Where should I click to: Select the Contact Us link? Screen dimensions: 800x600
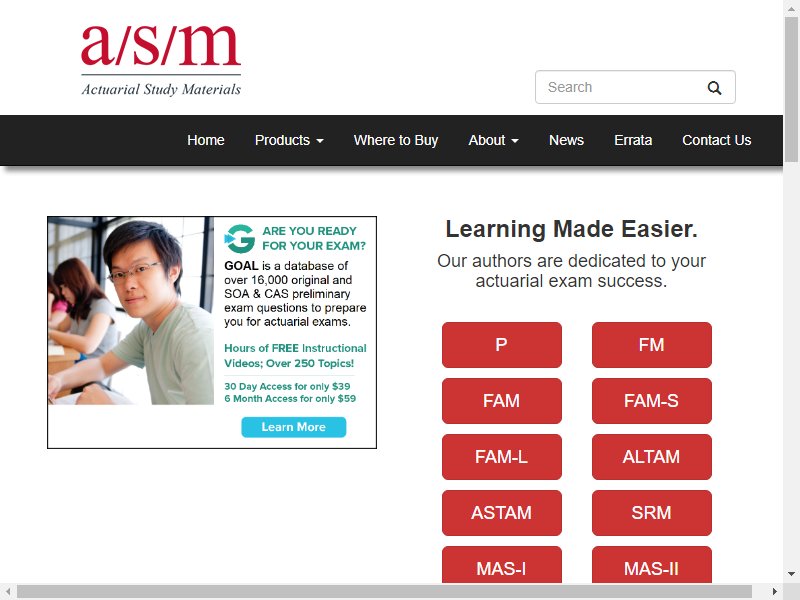(x=716, y=140)
